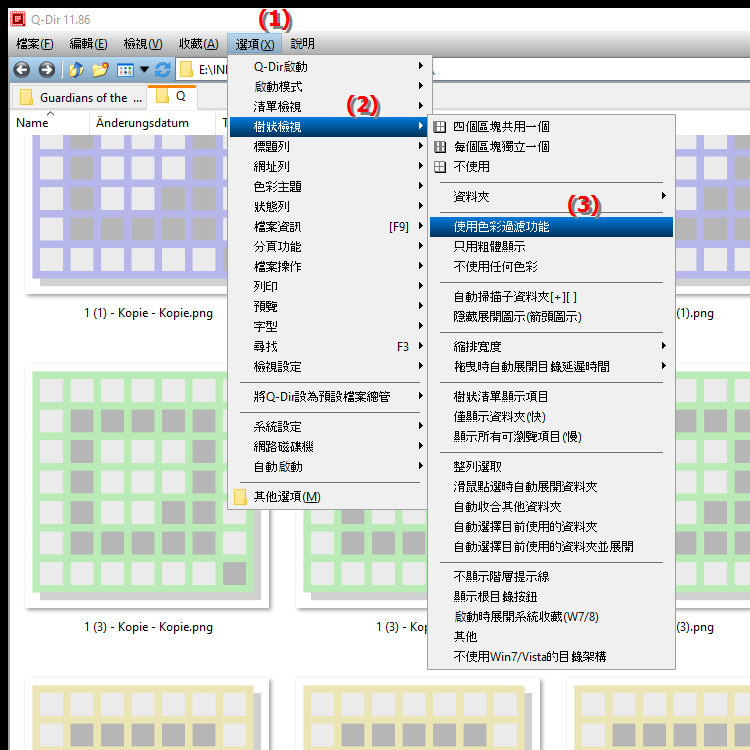This screenshot has width=750, height=750.
Task: Click the Q-Dir application logo icon
Action: [x=17, y=19]
